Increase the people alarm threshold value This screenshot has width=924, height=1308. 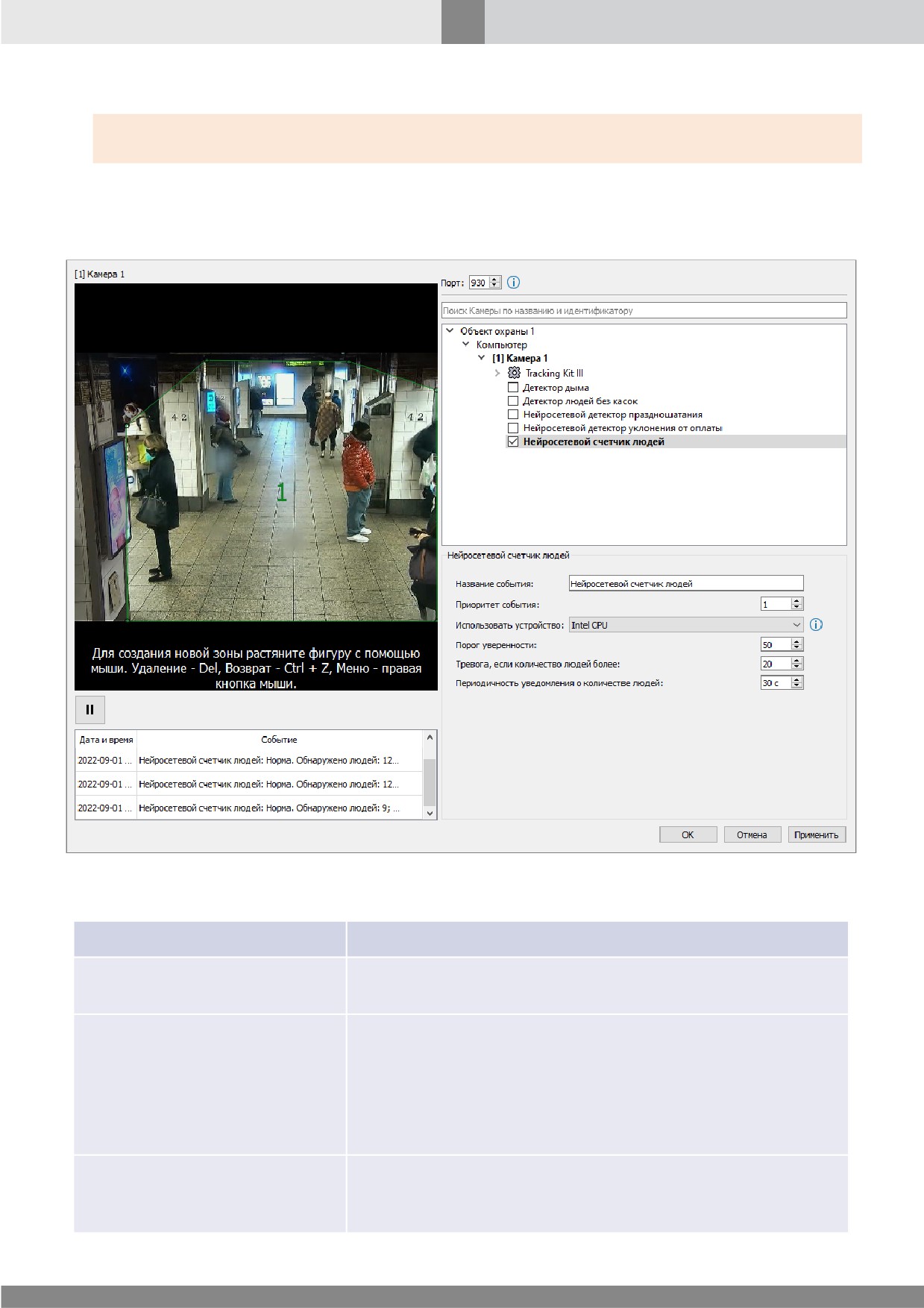click(797, 660)
